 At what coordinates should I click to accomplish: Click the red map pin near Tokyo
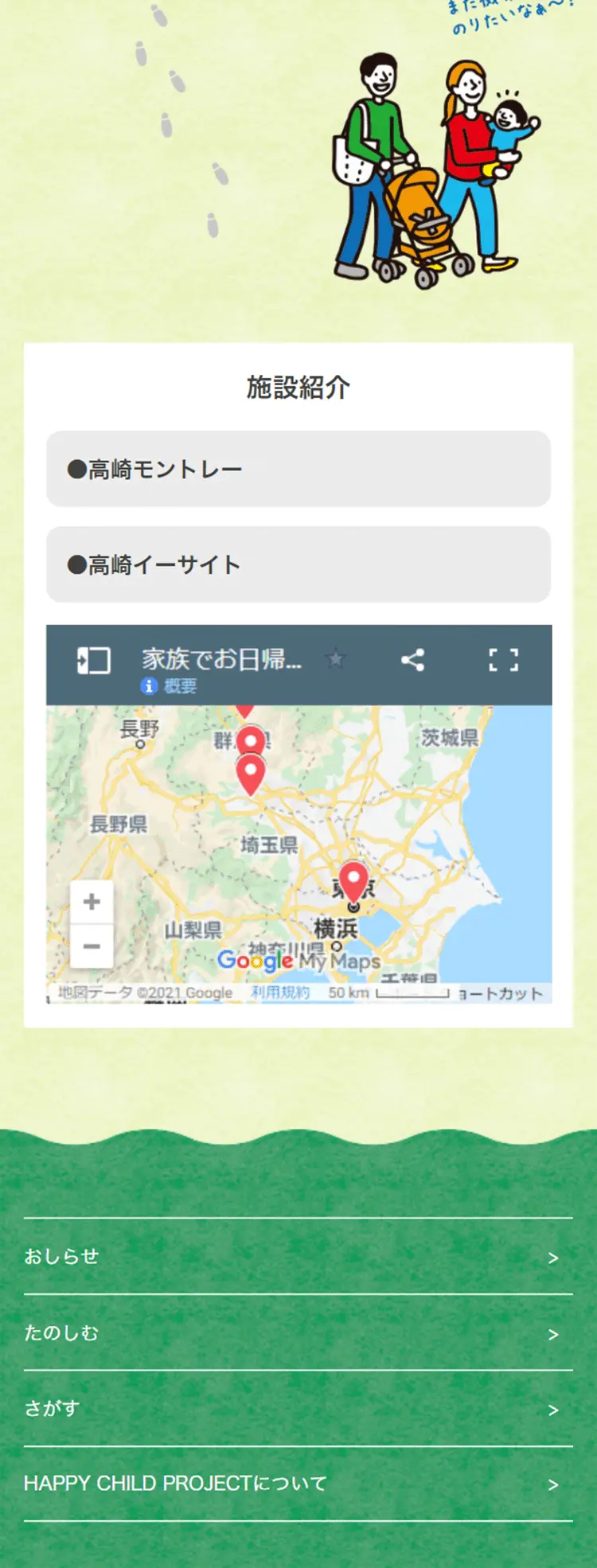coord(353,881)
